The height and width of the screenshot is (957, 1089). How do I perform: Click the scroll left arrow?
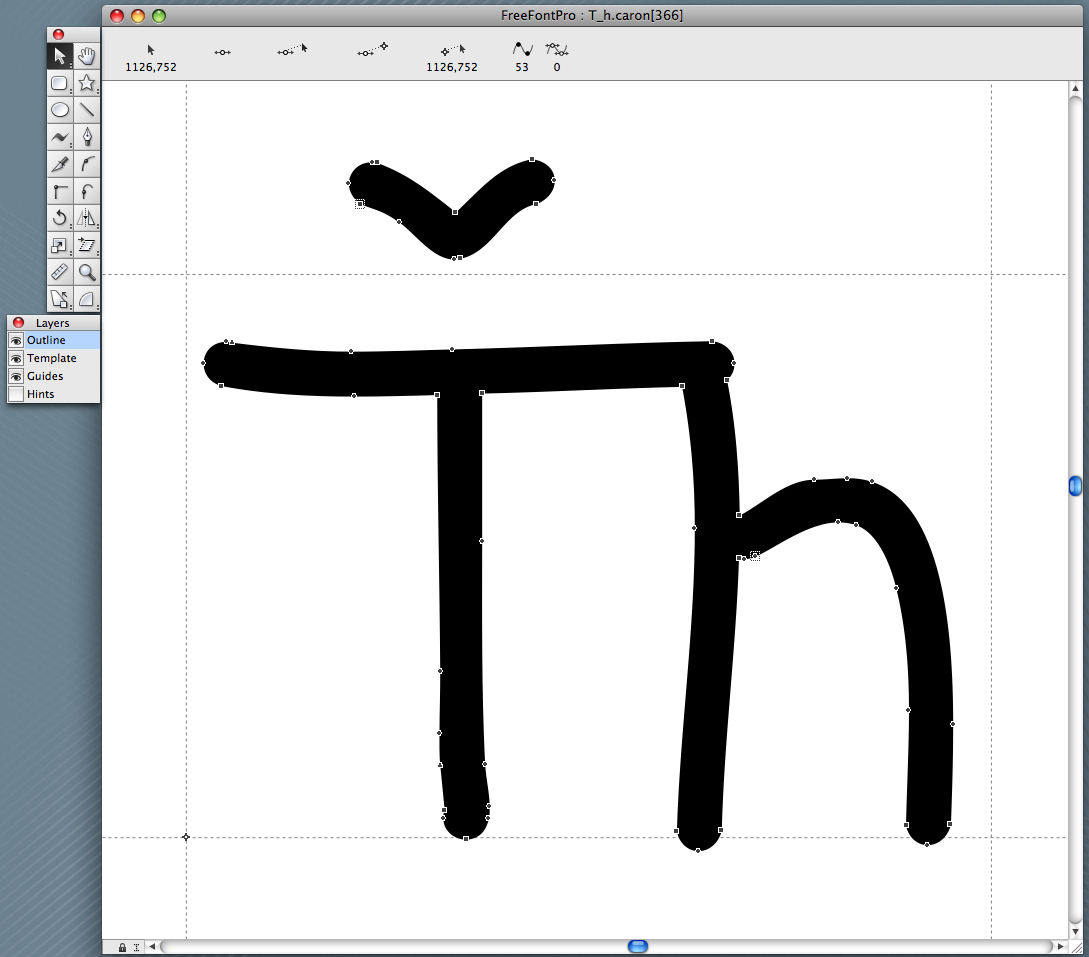[152, 947]
